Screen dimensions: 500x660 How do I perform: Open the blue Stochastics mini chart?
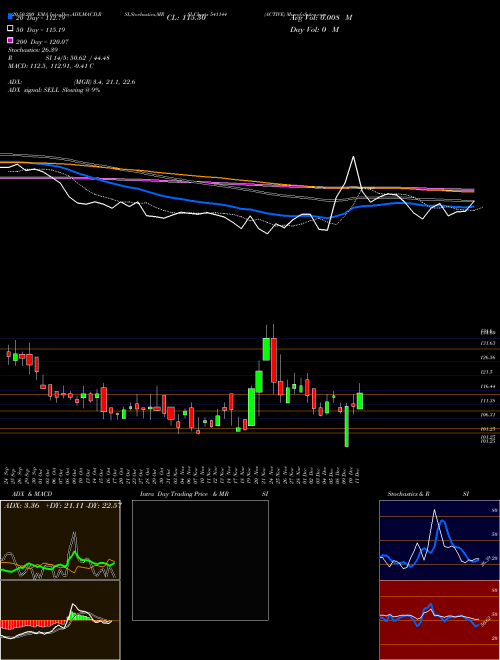click(439, 540)
